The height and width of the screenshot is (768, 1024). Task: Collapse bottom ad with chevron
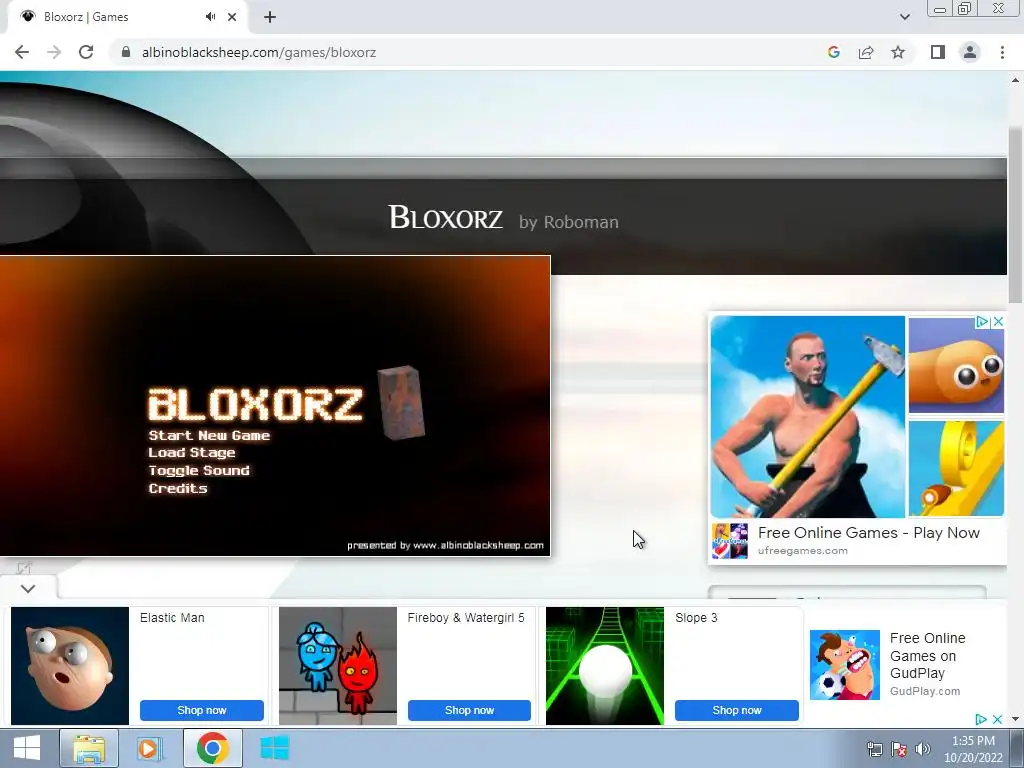click(x=28, y=588)
